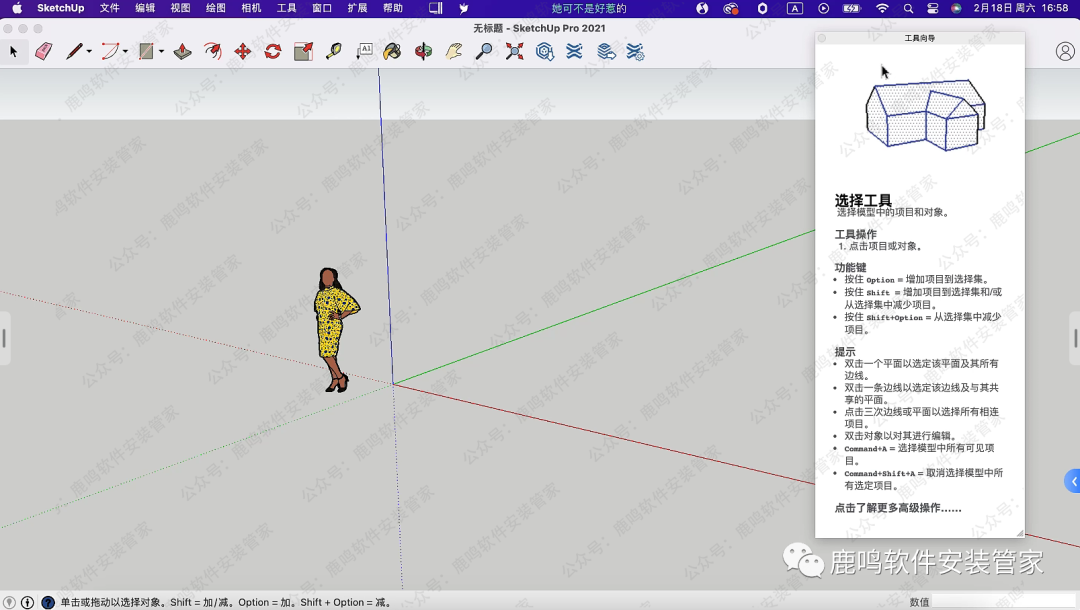
Task: Expand the Pencil line tool dropdown arrow
Action: 89,52
